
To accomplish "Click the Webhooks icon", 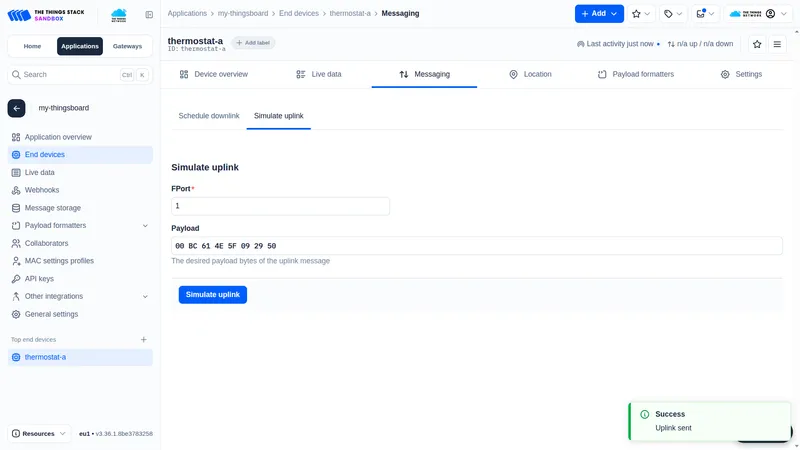I will [16, 190].
